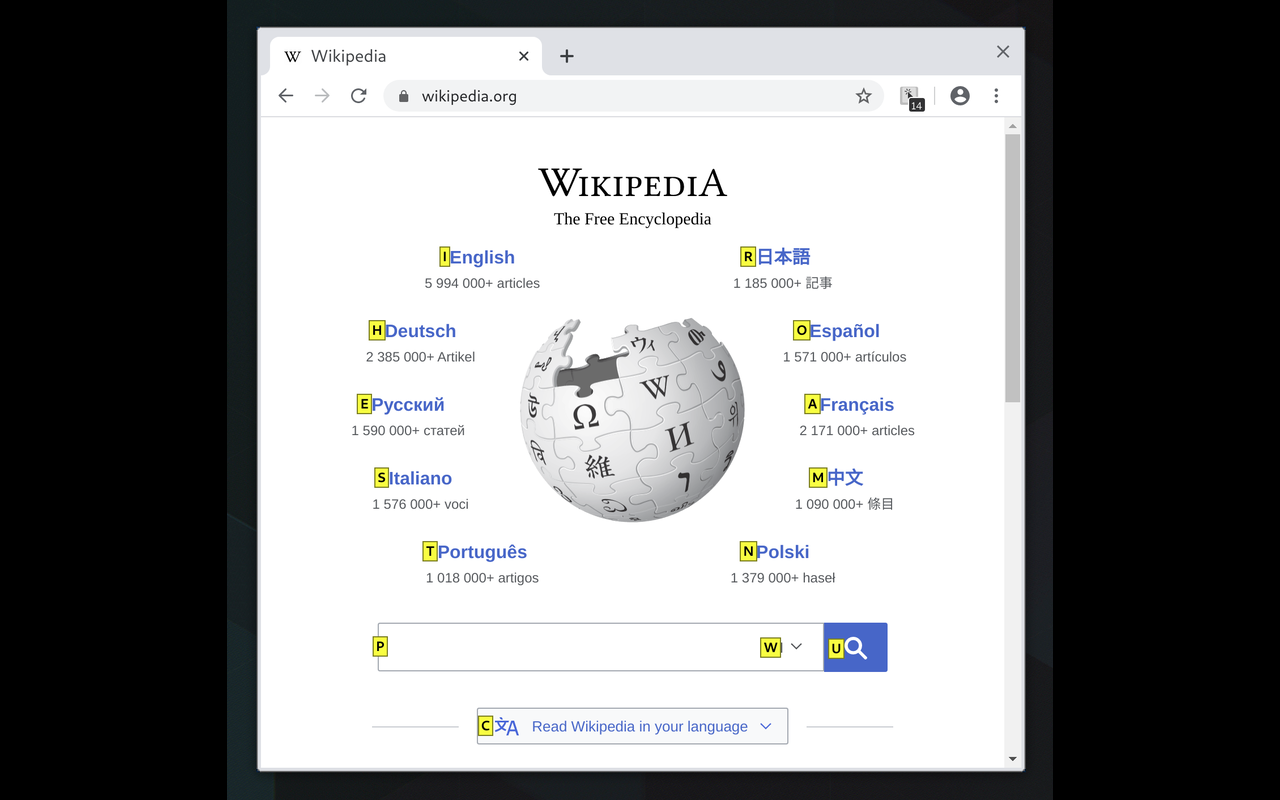Reload the Wikipedia page
The height and width of the screenshot is (800, 1280).
click(x=358, y=96)
